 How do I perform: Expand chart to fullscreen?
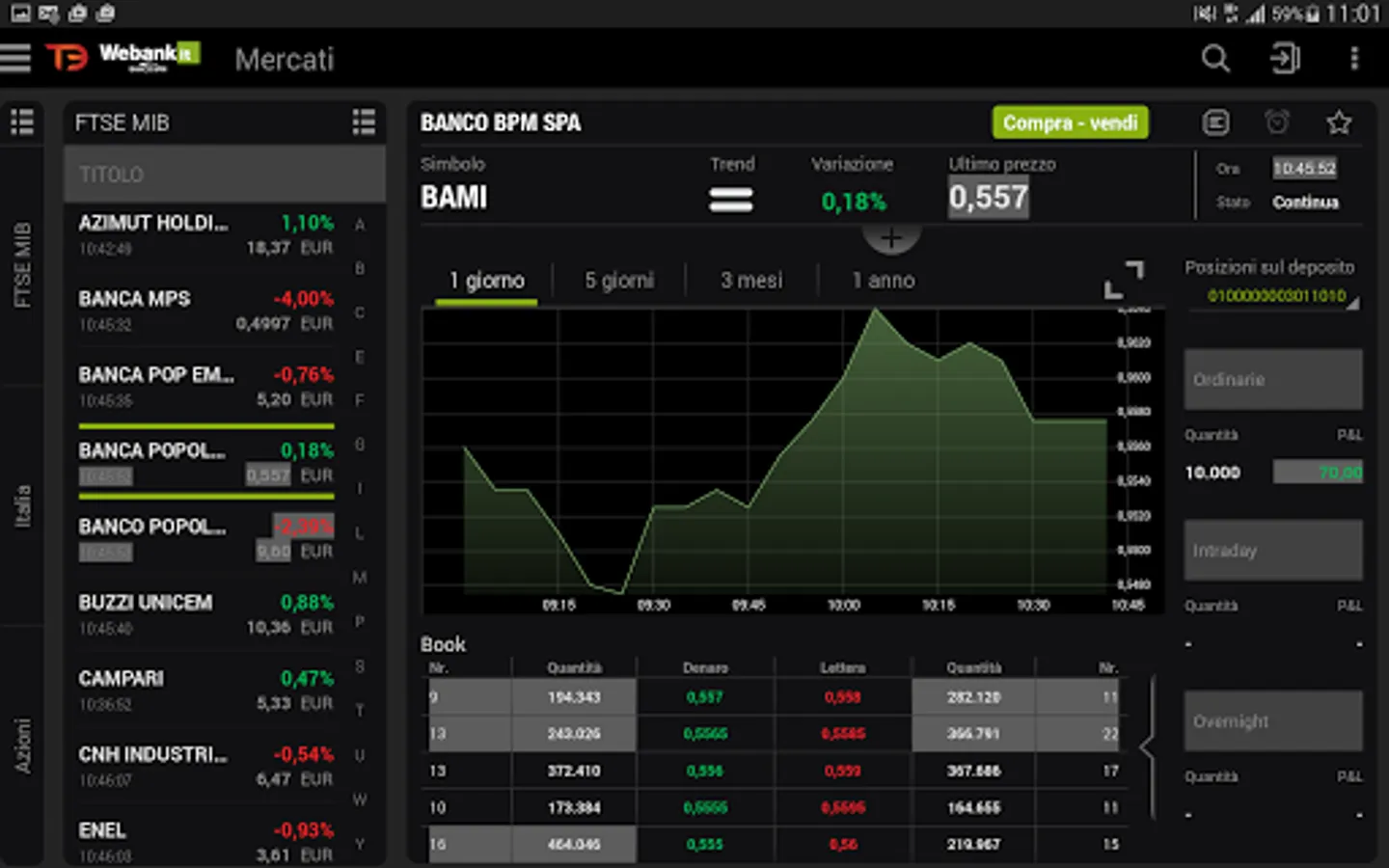tap(1124, 280)
